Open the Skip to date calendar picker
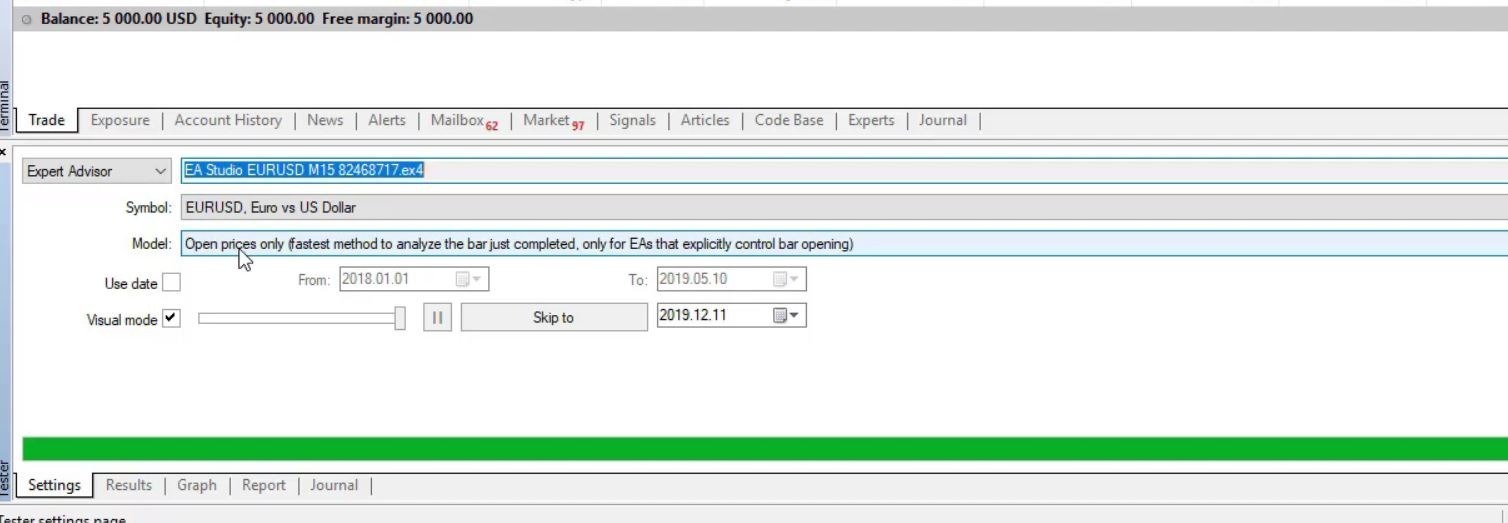1508x523 pixels. 786,316
